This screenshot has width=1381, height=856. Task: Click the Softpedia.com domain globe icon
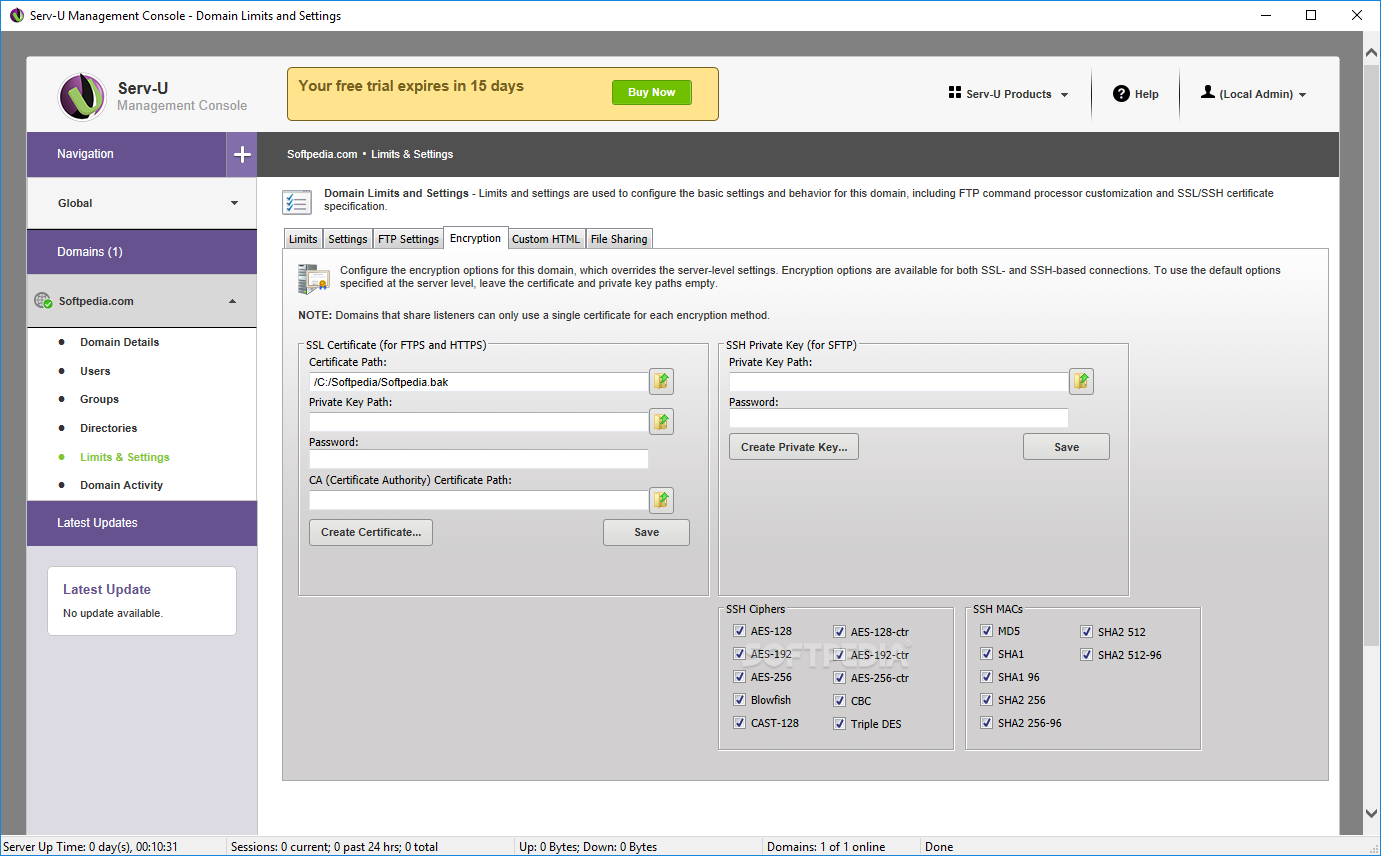tap(42, 300)
